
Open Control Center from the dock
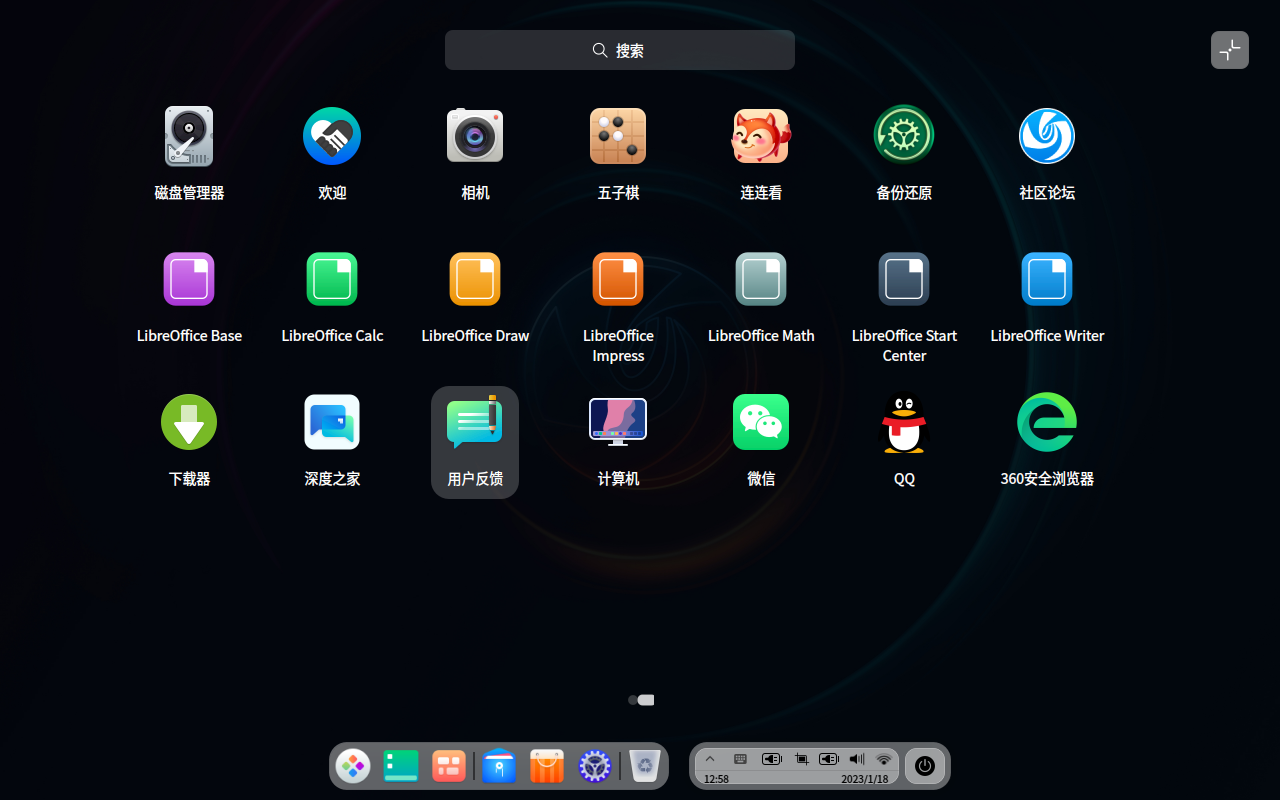click(x=595, y=766)
